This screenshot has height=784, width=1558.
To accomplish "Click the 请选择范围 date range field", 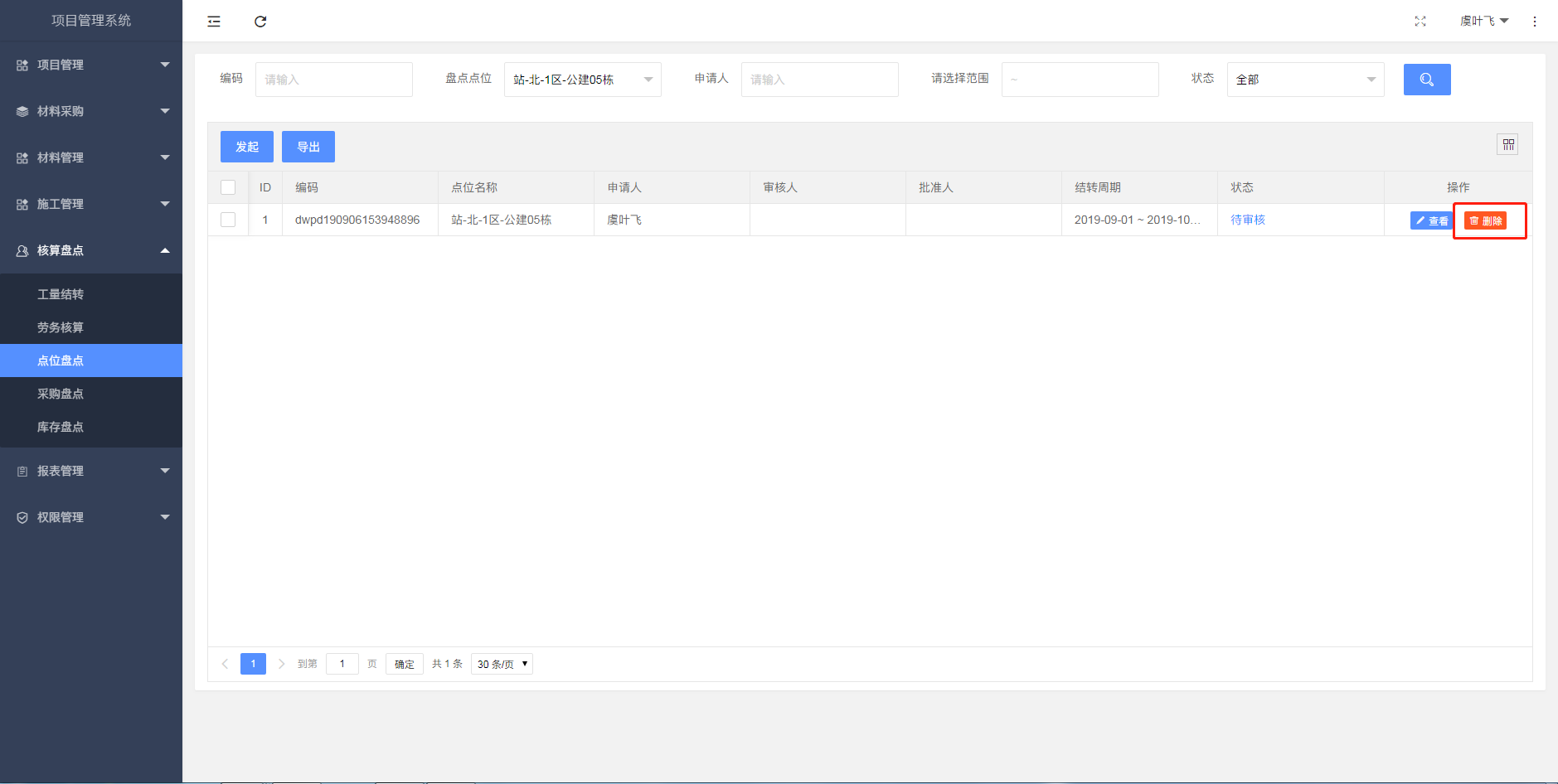I will tap(1080, 80).
